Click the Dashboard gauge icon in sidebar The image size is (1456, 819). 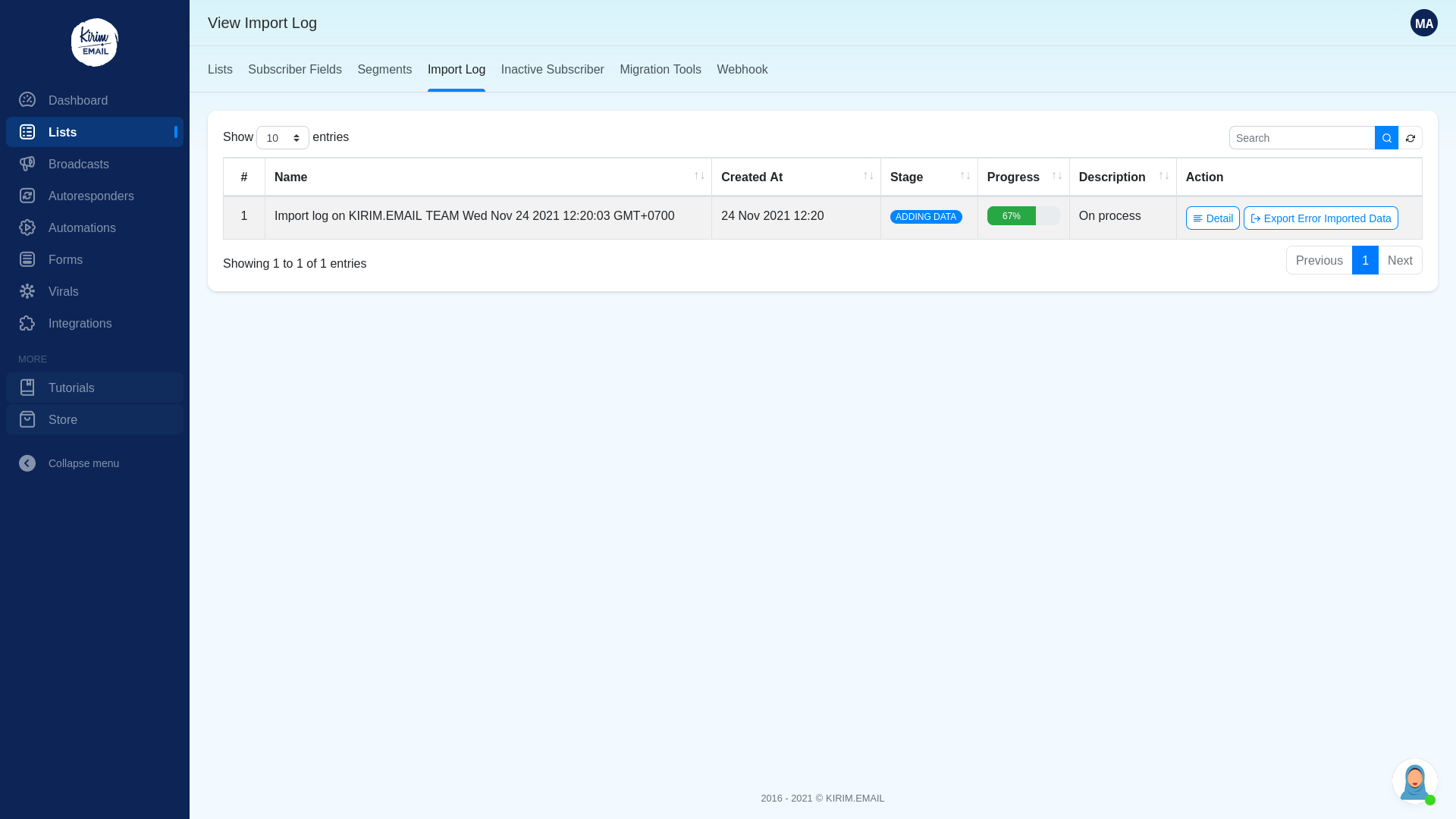pyautogui.click(x=27, y=100)
